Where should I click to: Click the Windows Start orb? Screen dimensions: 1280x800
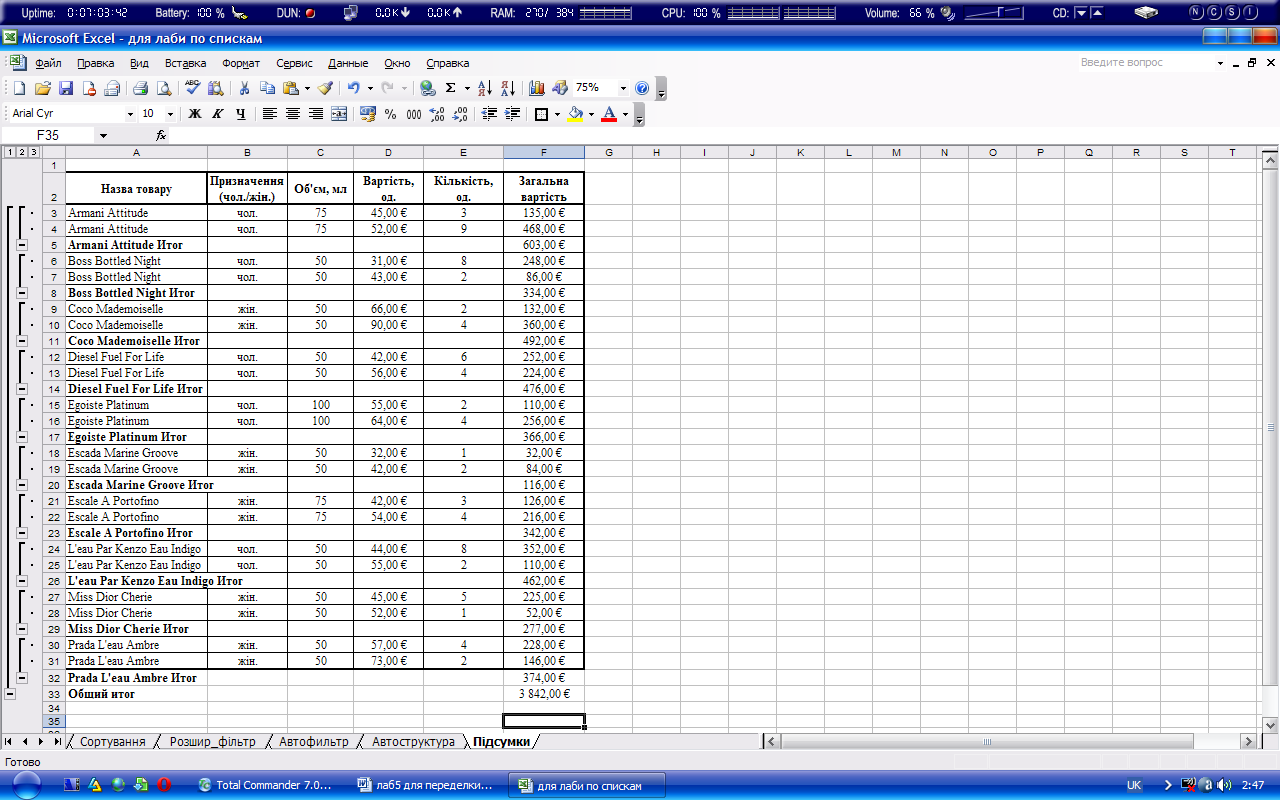(26, 785)
